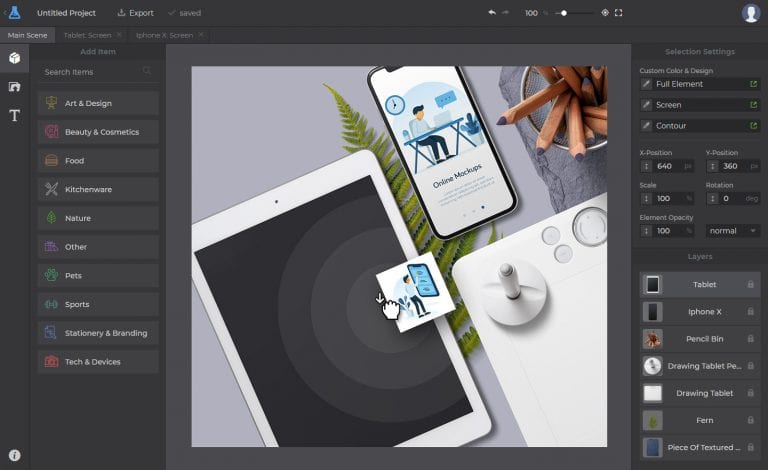The width and height of the screenshot is (768, 470).
Task: Select the Tablet layer thumbnail
Action: 652,284
